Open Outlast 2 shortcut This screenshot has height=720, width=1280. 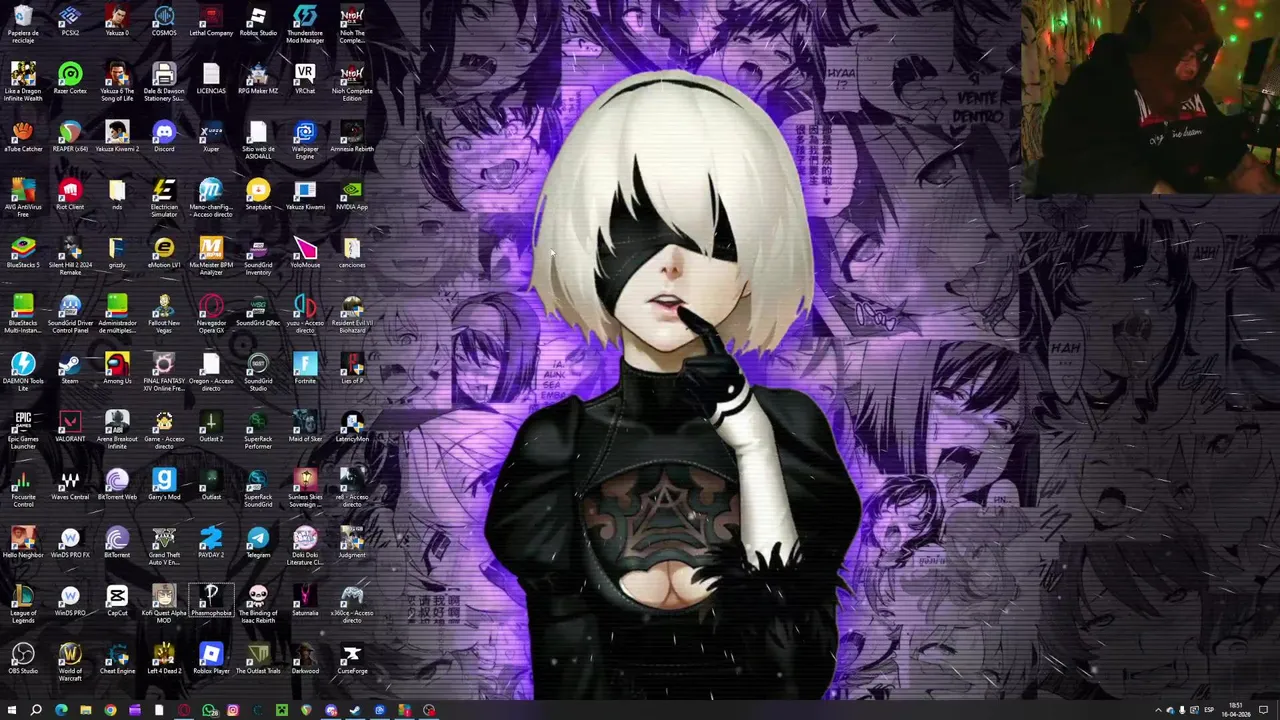click(x=211, y=427)
